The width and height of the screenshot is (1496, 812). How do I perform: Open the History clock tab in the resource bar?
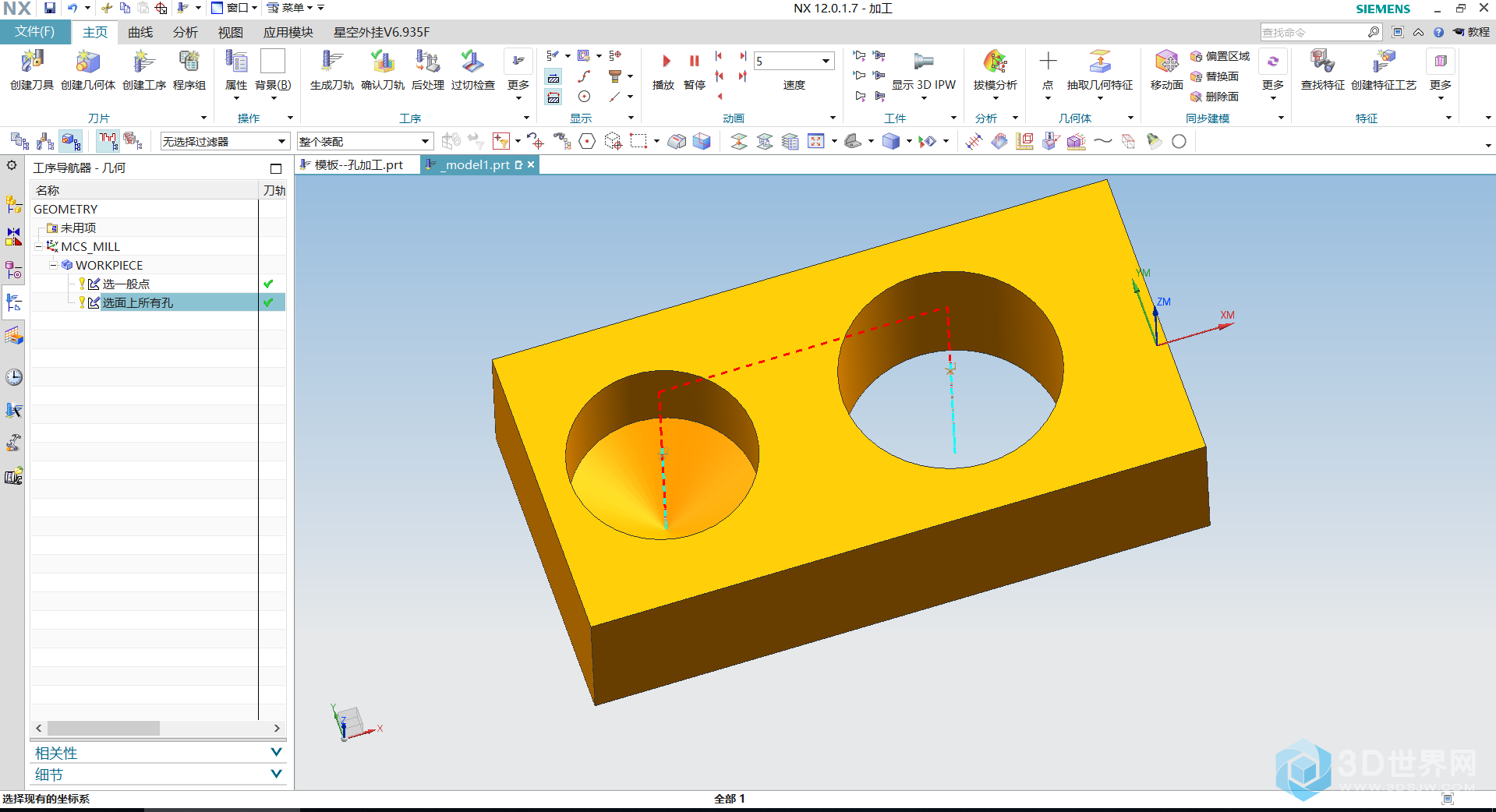point(14,378)
